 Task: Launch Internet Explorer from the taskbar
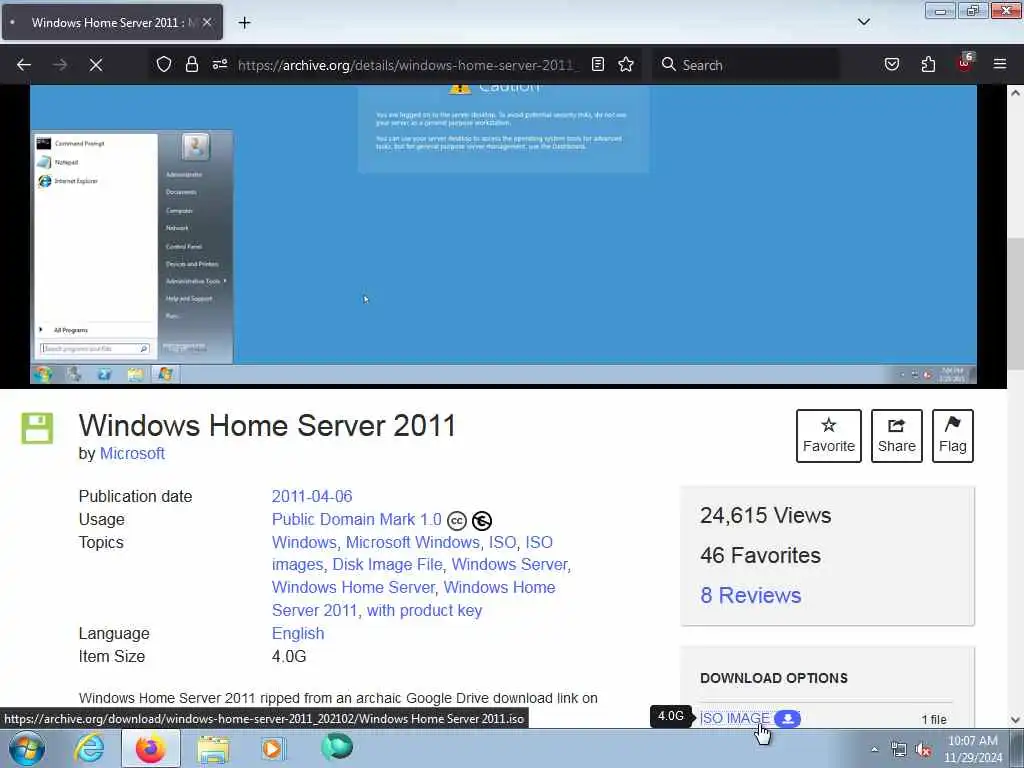point(89,748)
